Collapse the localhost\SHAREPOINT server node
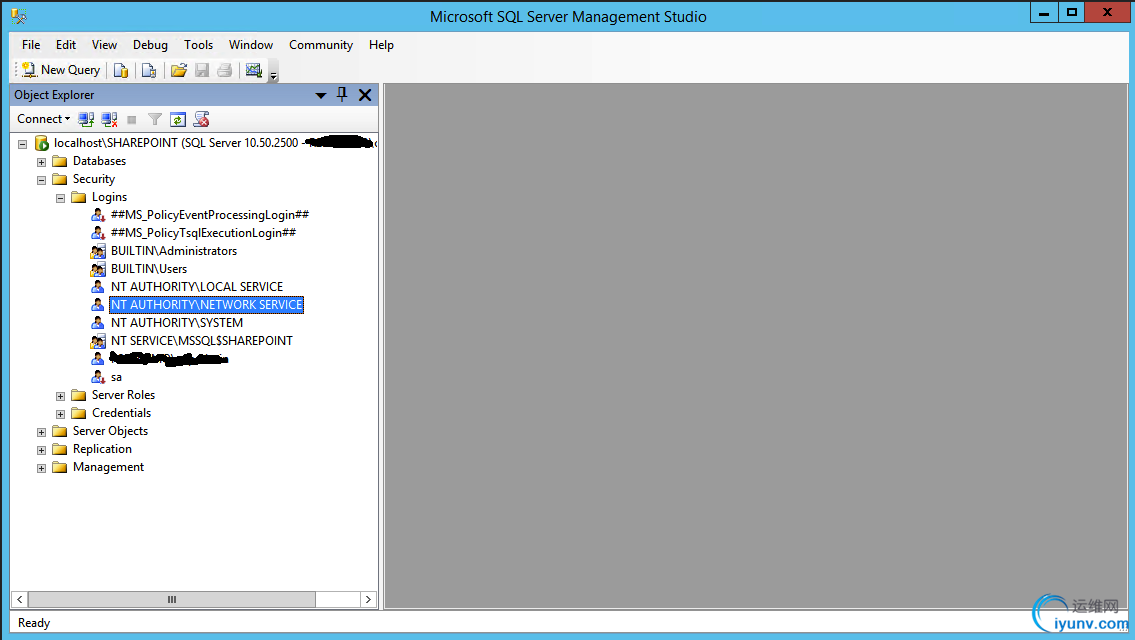 coord(22,143)
